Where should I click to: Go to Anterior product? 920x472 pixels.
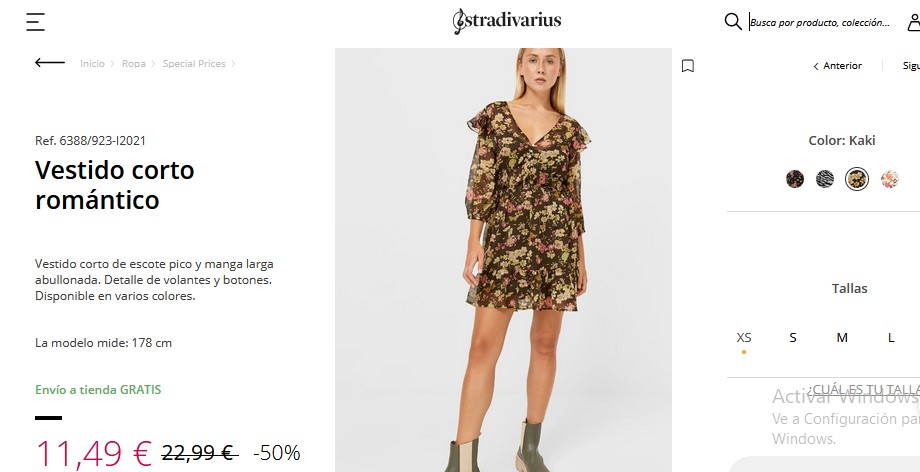click(x=837, y=66)
